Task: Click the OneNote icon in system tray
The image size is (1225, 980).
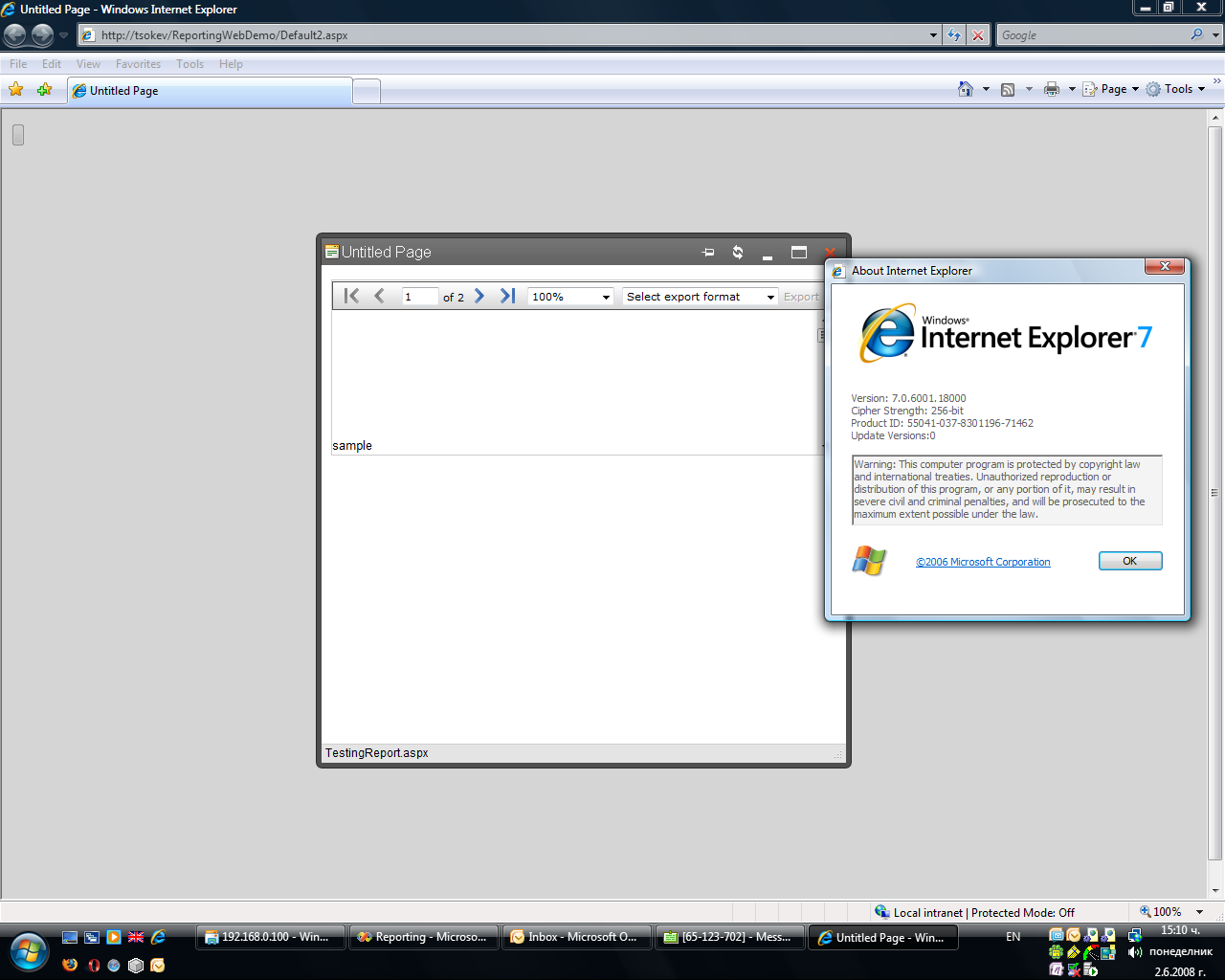Action: point(1057,969)
